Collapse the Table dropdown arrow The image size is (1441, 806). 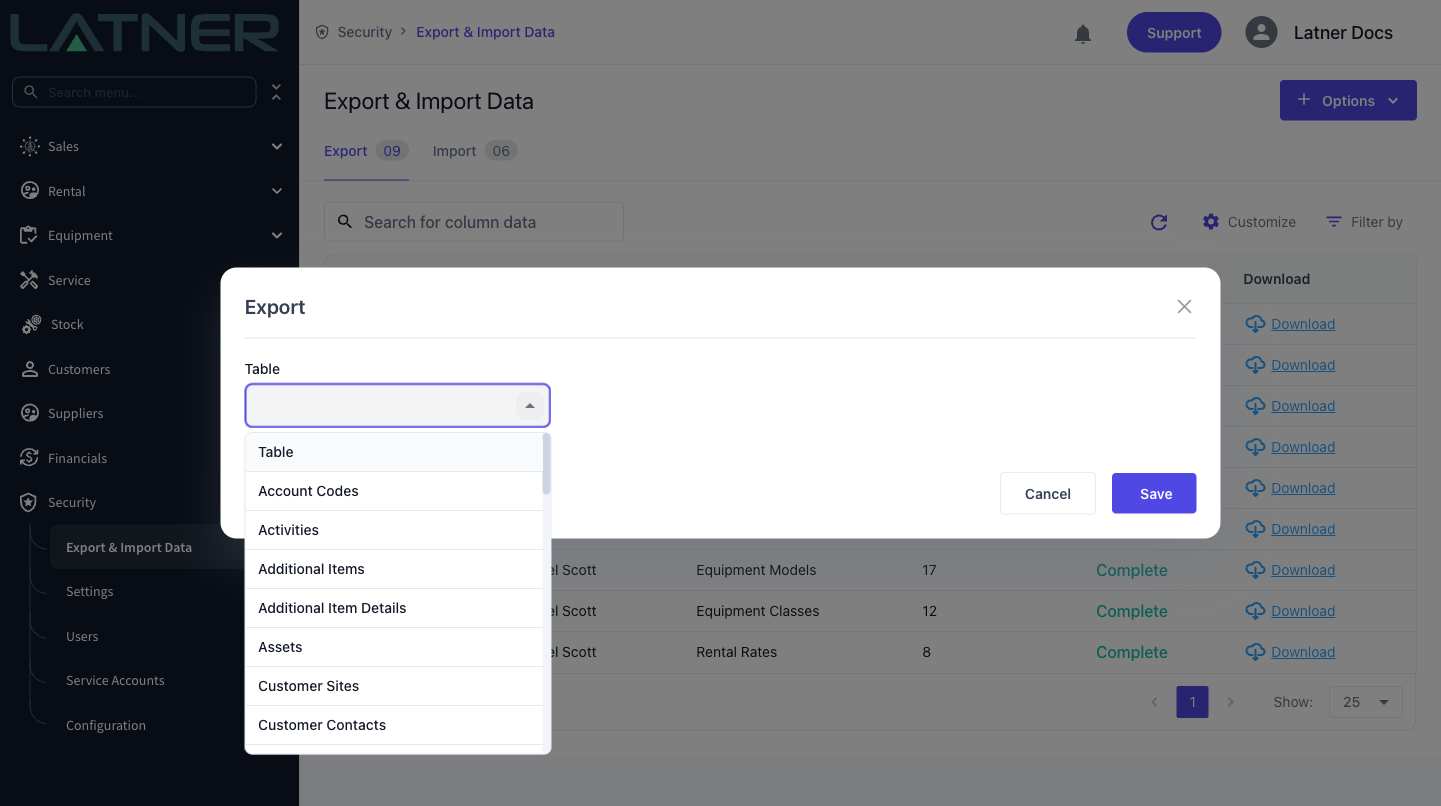click(x=530, y=406)
